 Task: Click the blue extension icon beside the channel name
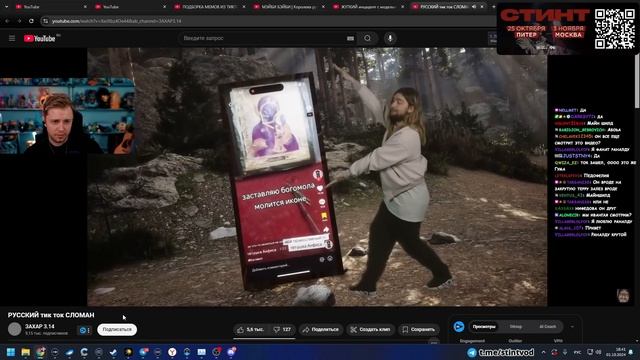point(82,330)
